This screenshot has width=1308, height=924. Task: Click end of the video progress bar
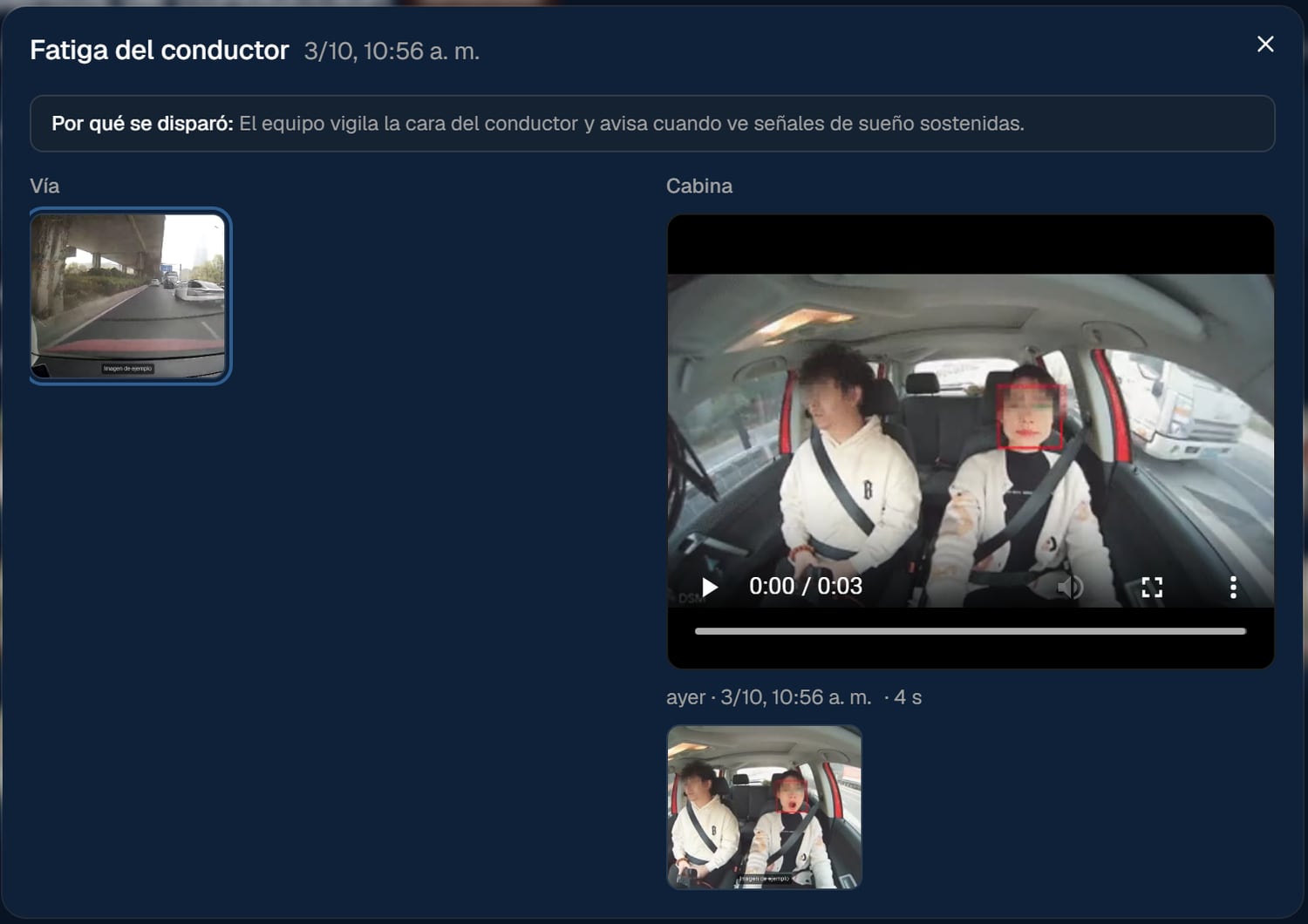[x=1243, y=631]
